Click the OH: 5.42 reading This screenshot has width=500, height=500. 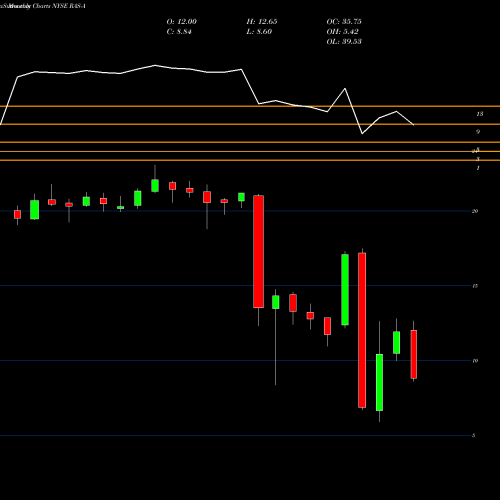click(x=342, y=32)
